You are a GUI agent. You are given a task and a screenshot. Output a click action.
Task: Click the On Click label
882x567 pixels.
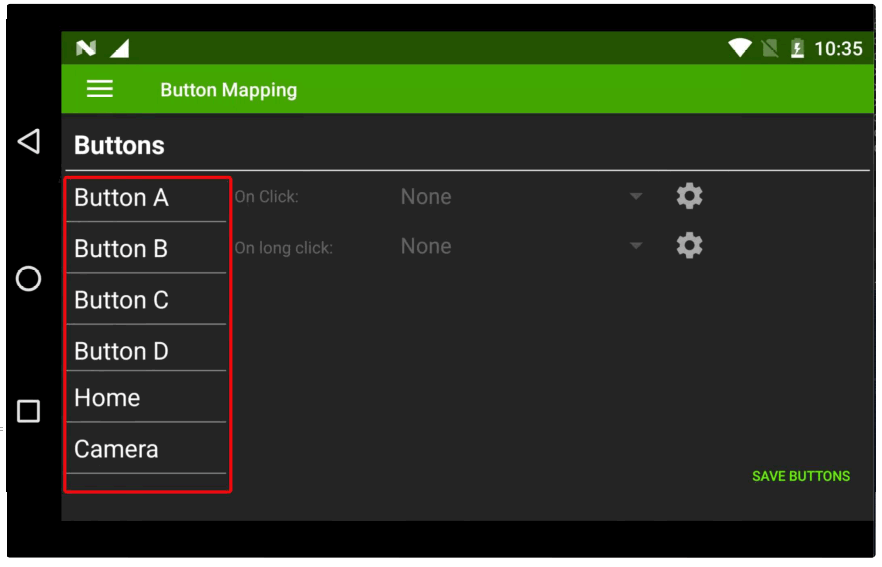coord(267,196)
